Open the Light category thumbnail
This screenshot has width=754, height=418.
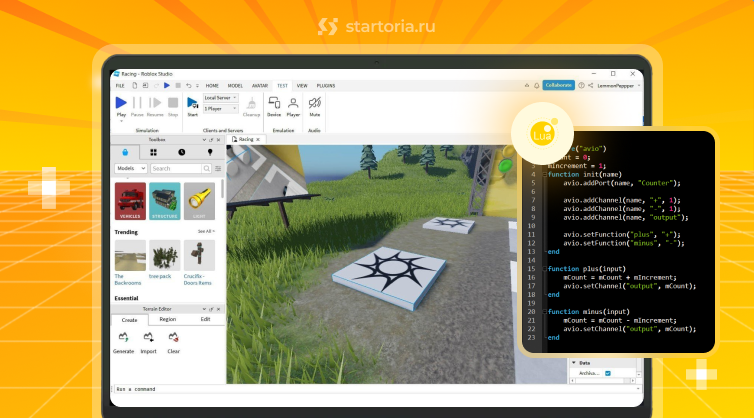coord(199,201)
